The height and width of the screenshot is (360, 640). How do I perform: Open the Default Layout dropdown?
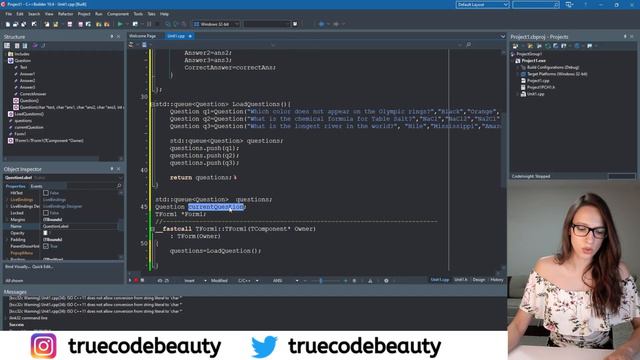(482, 4)
